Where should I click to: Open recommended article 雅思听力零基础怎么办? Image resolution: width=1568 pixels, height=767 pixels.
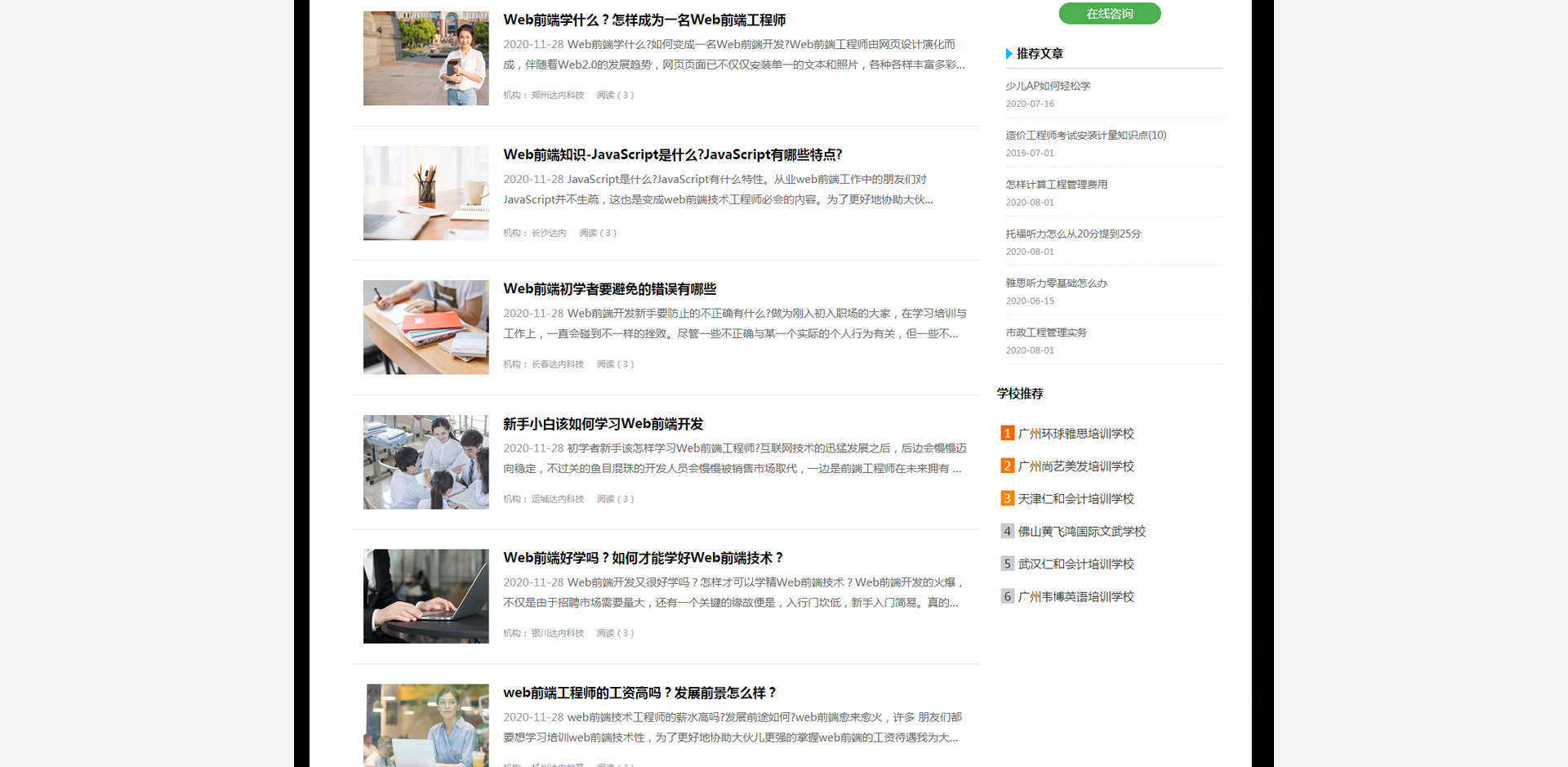tap(1057, 283)
